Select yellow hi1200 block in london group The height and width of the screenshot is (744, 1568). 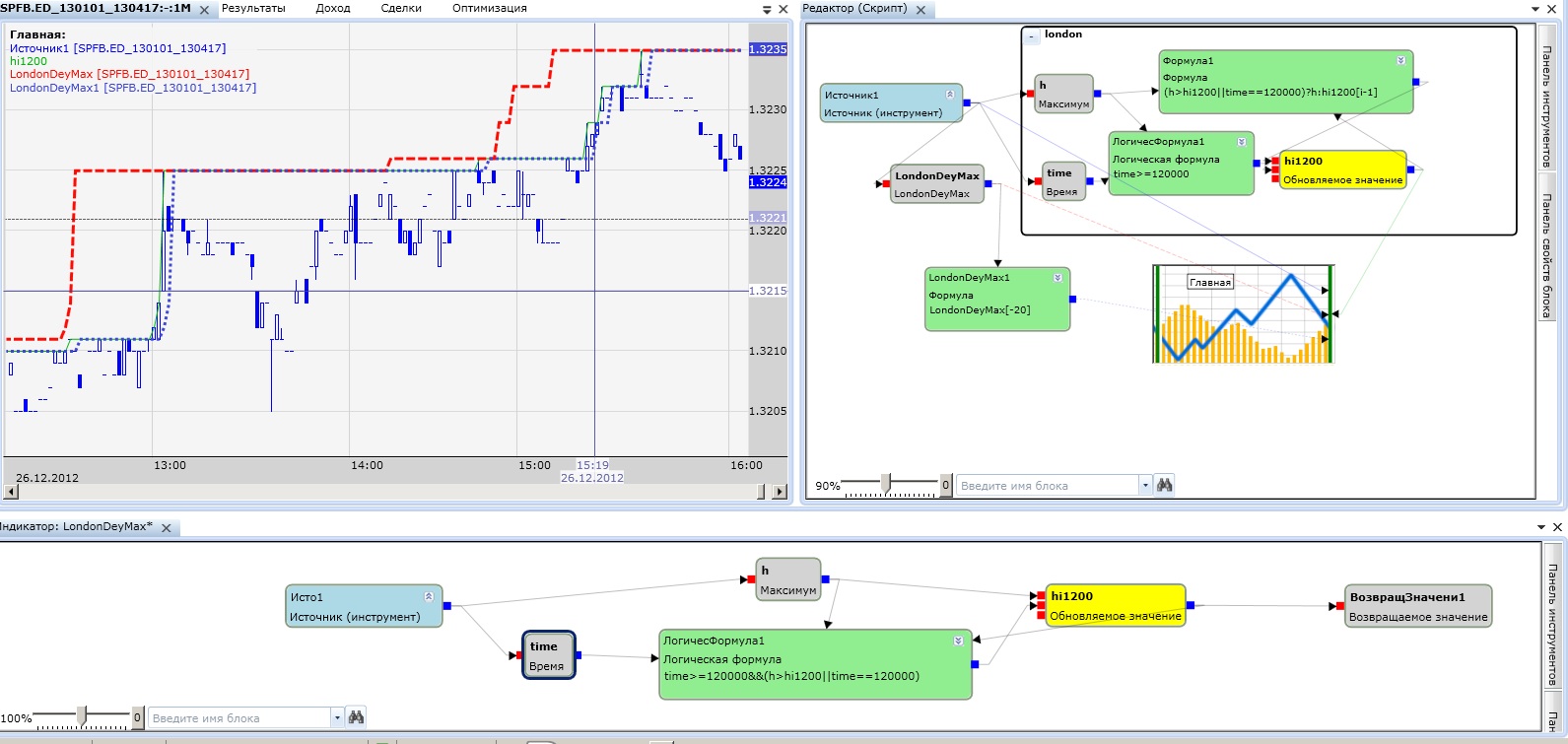(x=1342, y=169)
